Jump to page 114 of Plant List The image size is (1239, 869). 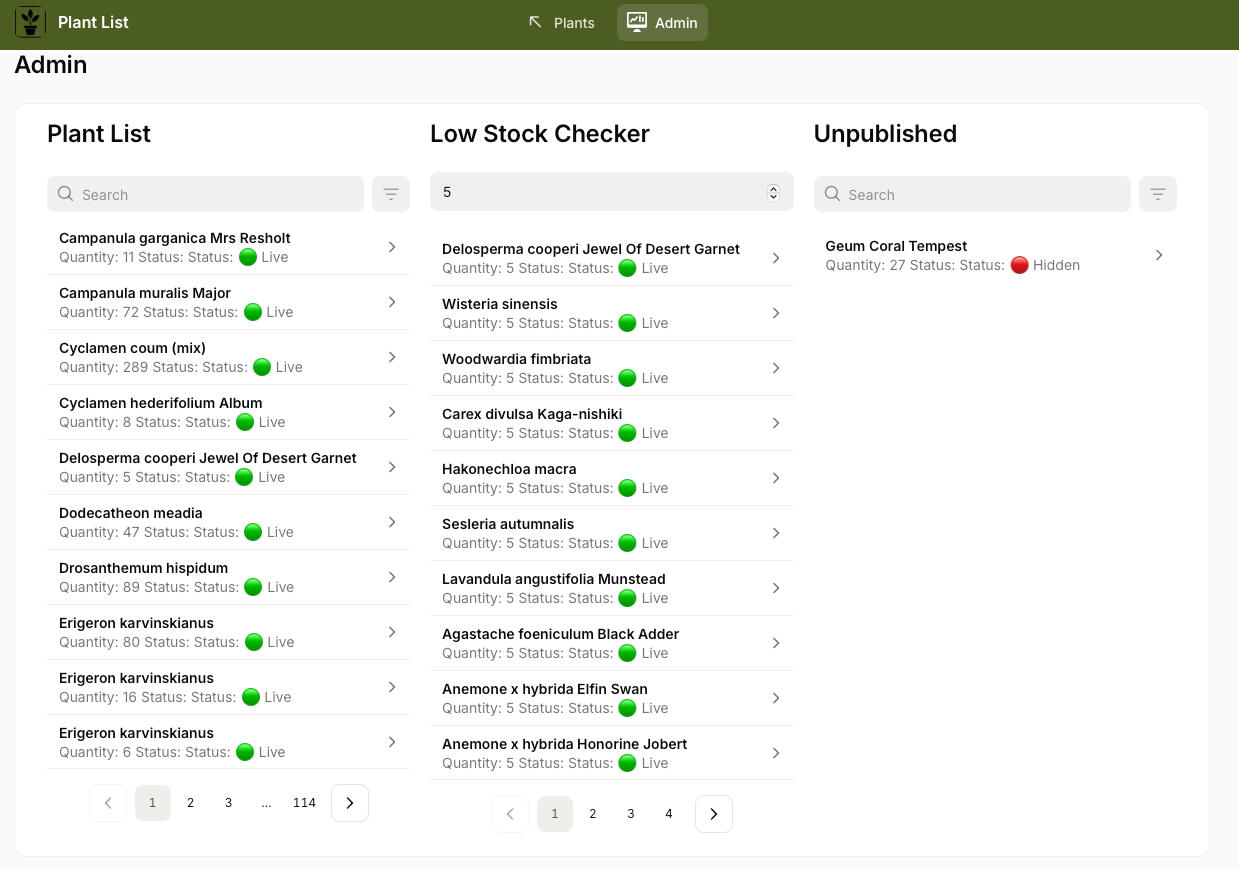coord(304,803)
